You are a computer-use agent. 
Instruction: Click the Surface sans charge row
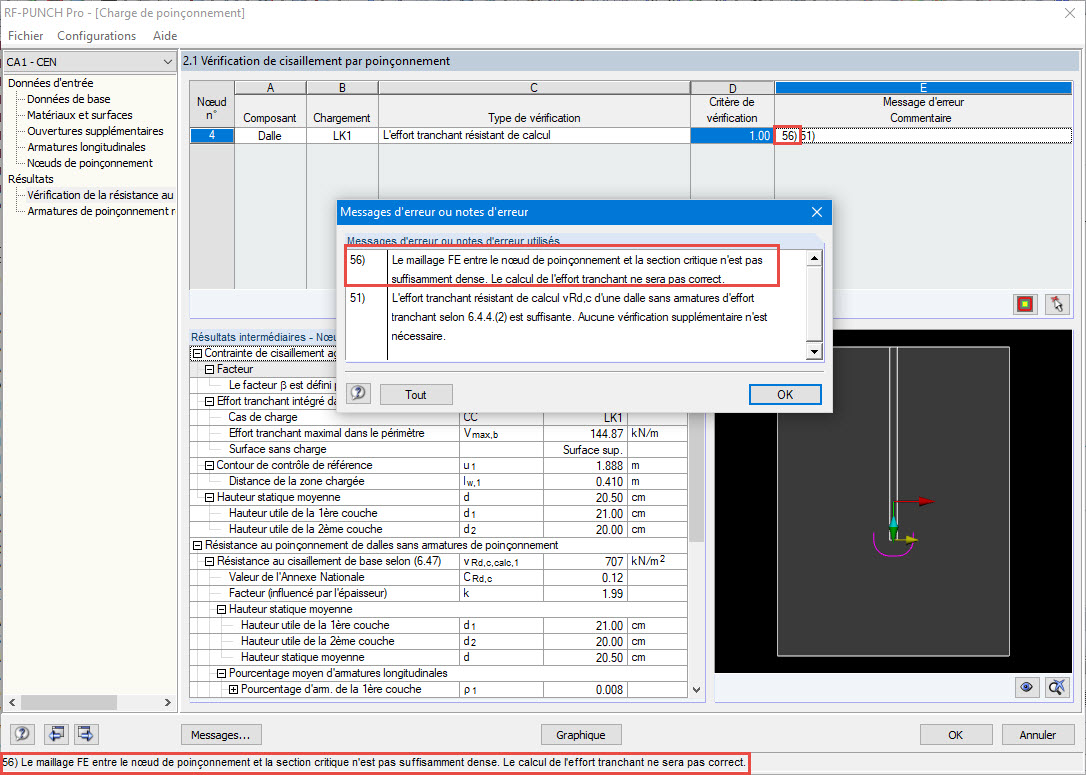click(438, 449)
